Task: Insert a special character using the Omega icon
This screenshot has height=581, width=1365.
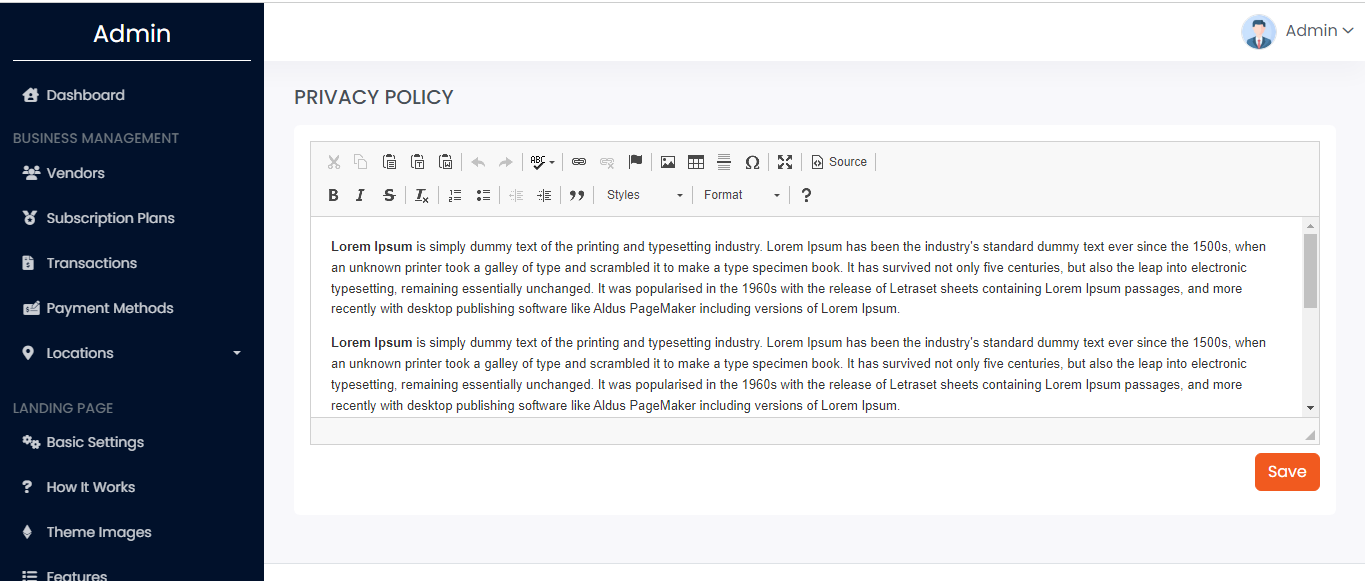Action: [752, 162]
